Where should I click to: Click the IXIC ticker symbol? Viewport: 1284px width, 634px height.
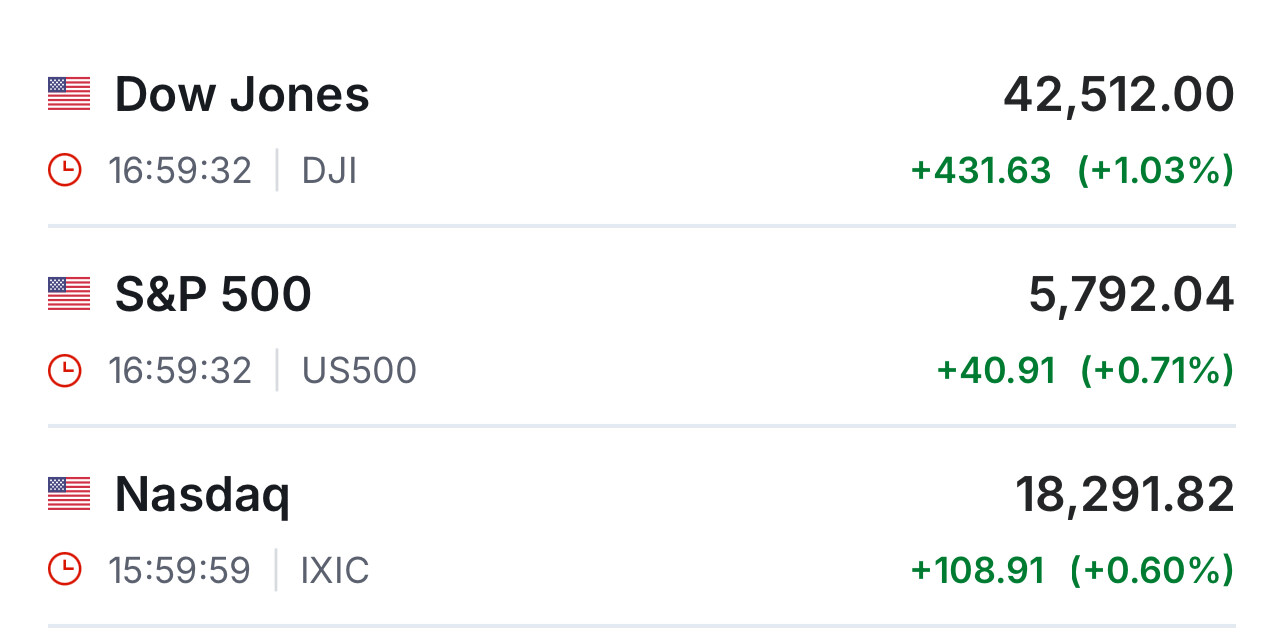pos(335,571)
